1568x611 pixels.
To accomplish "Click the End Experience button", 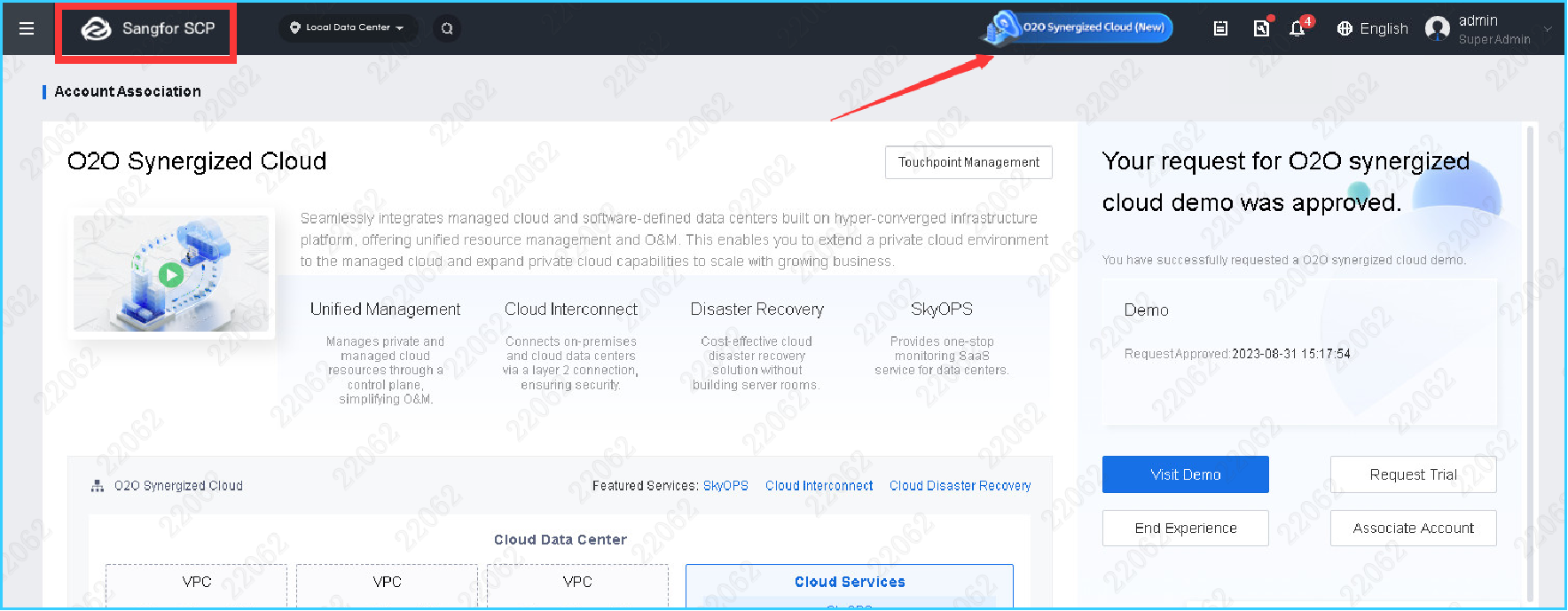I will 1185,528.
